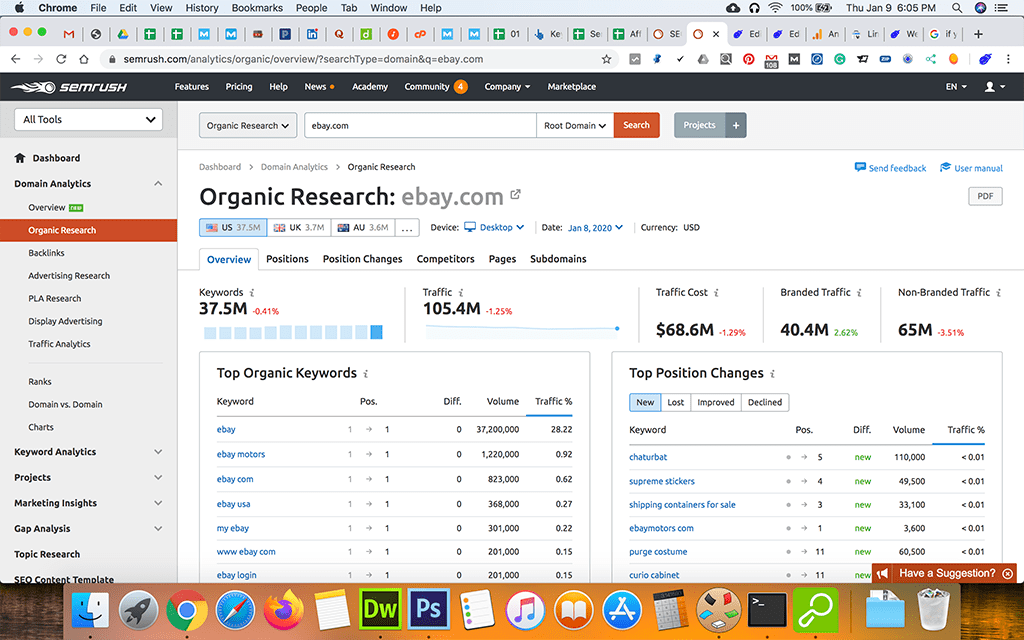Open Safari from the dock
Viewport: 1024px width, 640px height.
[x=235, y=610]
